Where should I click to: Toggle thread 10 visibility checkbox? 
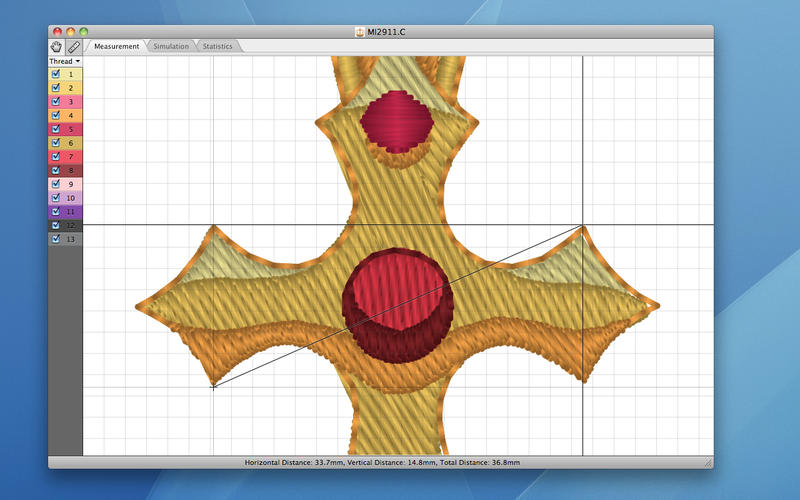[x=56, y=197]
